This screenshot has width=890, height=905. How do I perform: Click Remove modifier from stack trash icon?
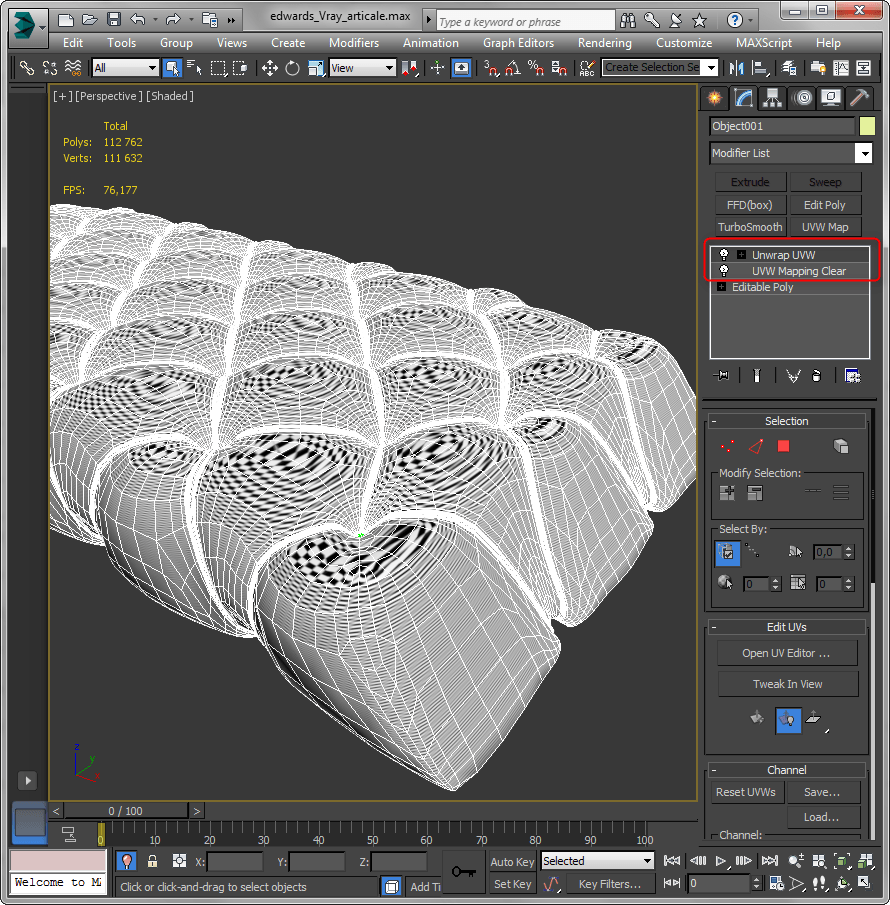[817, 375]
